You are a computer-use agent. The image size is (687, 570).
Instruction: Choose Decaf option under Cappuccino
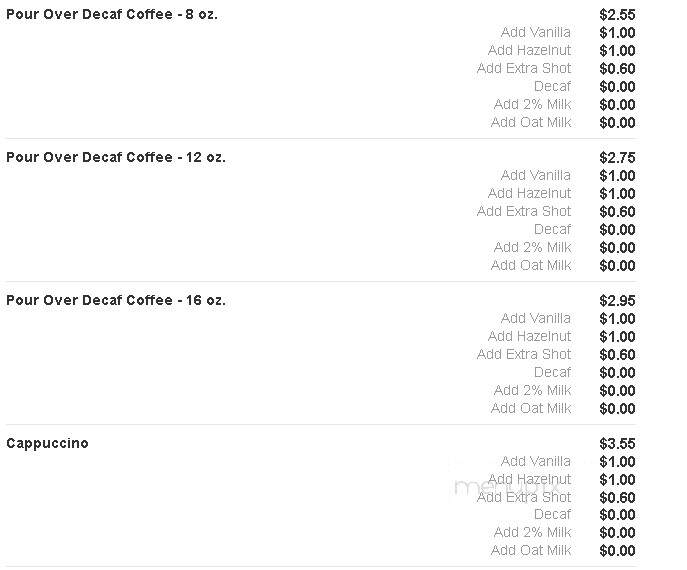coord(552,514)
